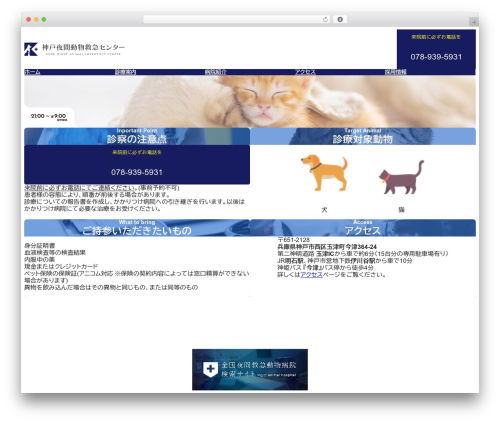This screenshot has height=423, width=500.
Task: Click the 診療対象動物 section header
Action: 363,136
